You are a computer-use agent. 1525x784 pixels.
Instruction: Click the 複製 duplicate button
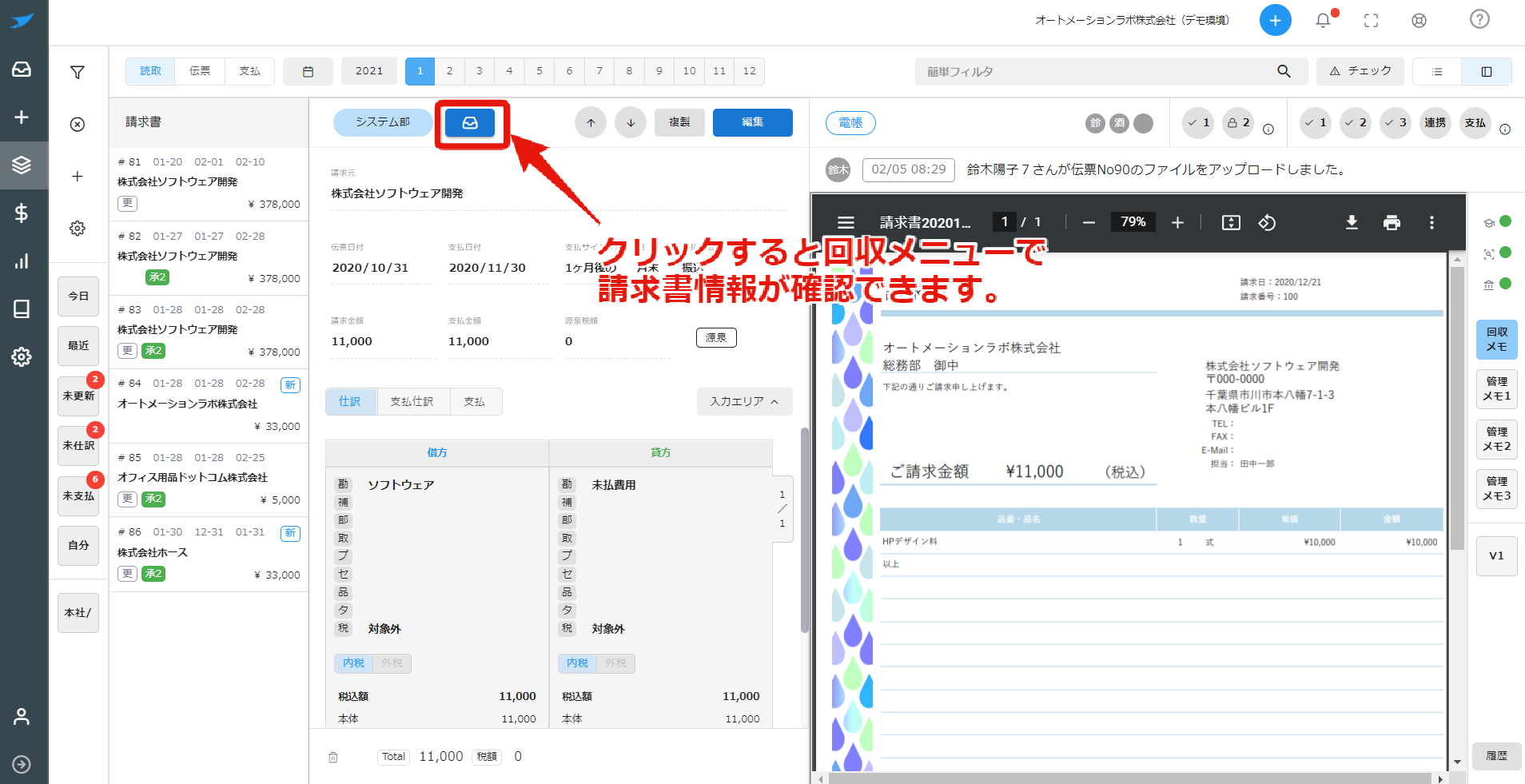click(x=679, y=122)
